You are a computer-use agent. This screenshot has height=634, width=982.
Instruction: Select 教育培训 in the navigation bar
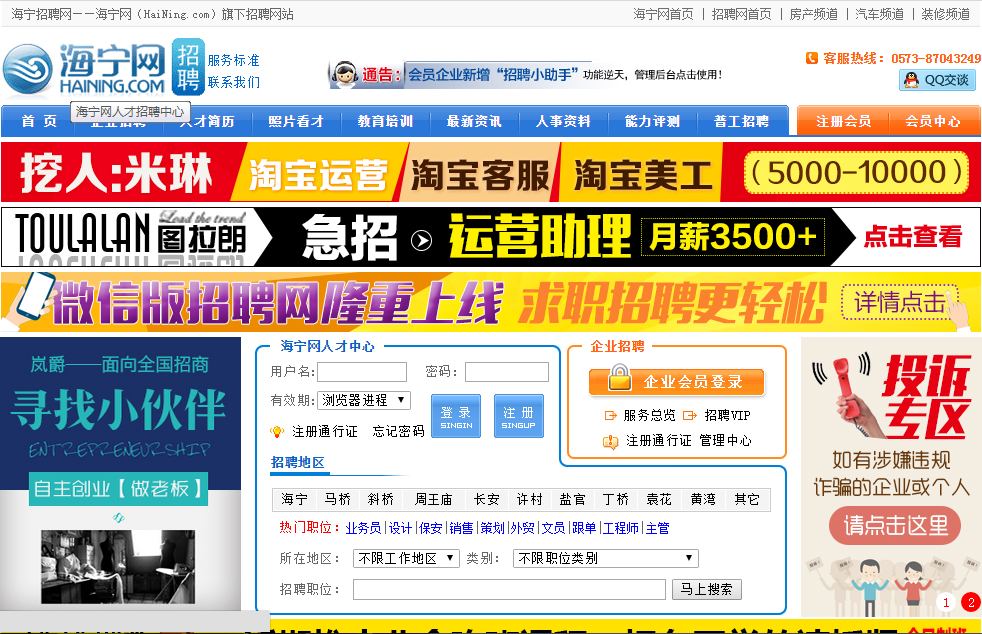pos(385,122)
